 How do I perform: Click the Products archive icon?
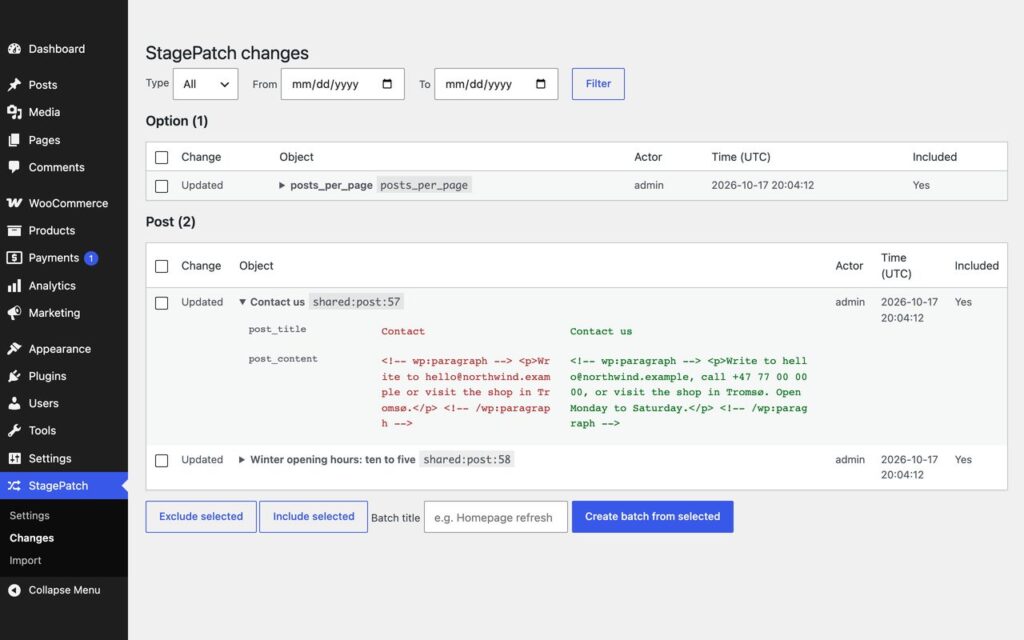coord(14,231)
